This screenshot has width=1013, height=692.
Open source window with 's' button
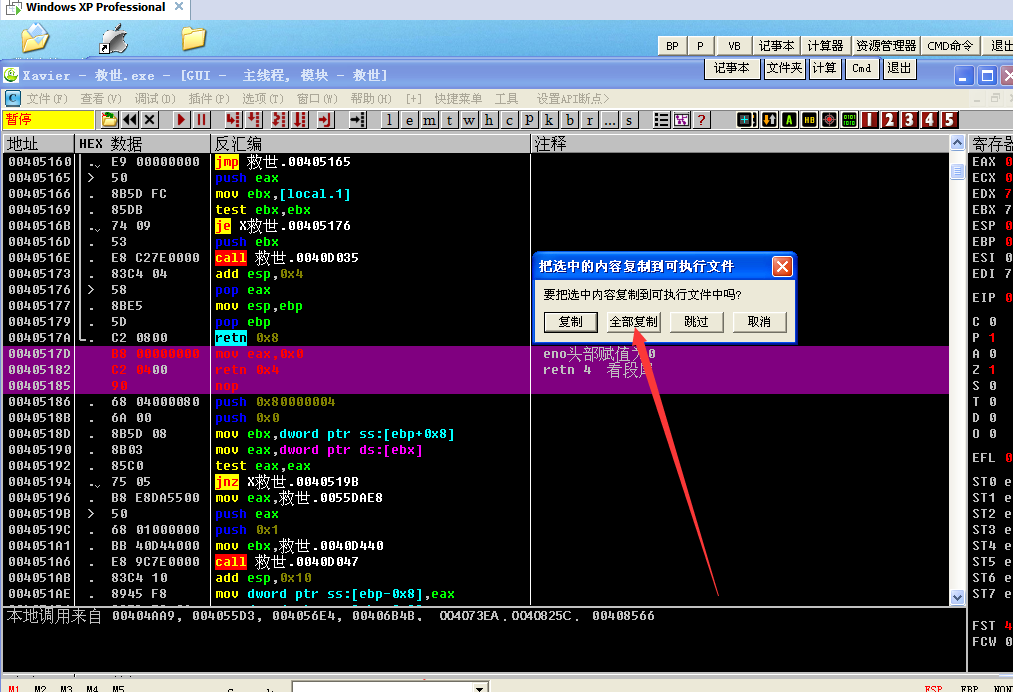pyautogui.click(x=629, y=120)
